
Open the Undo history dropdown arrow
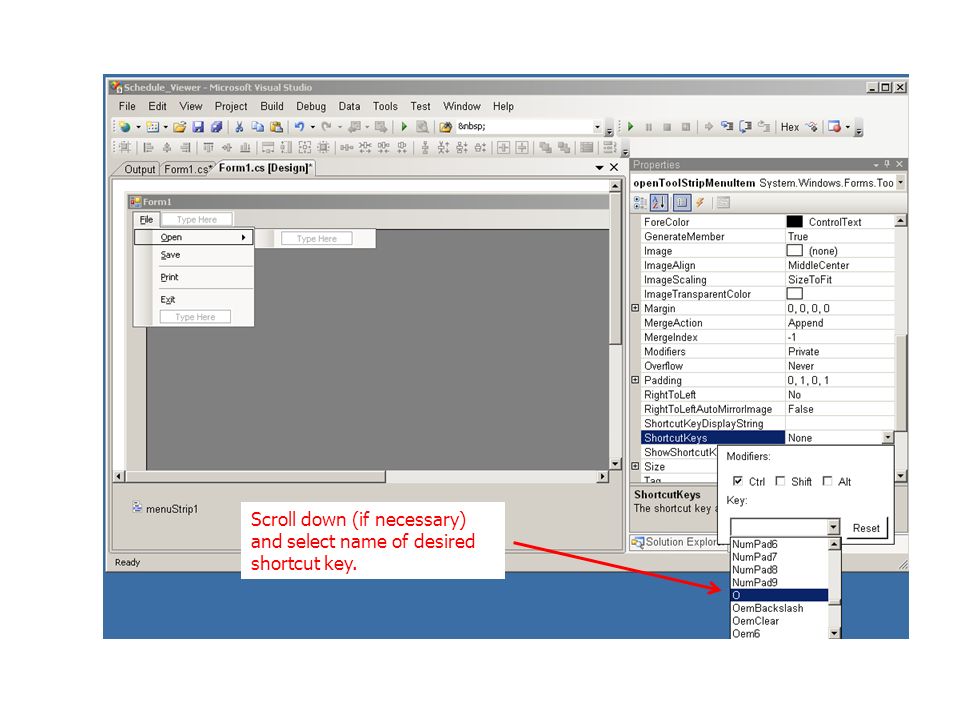click(x=312, y=127)
